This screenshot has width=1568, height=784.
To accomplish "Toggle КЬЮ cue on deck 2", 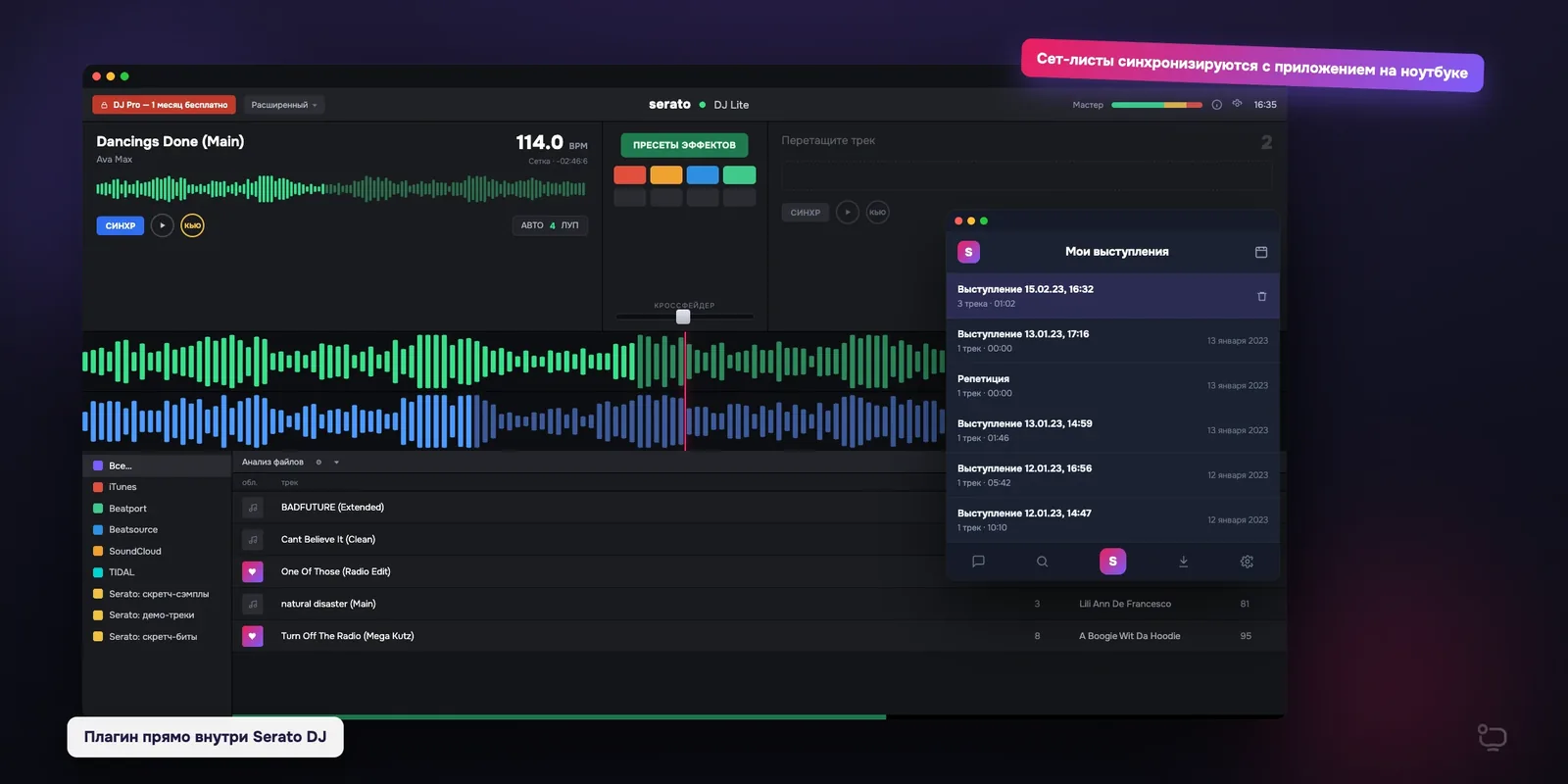I will point(877,213).
